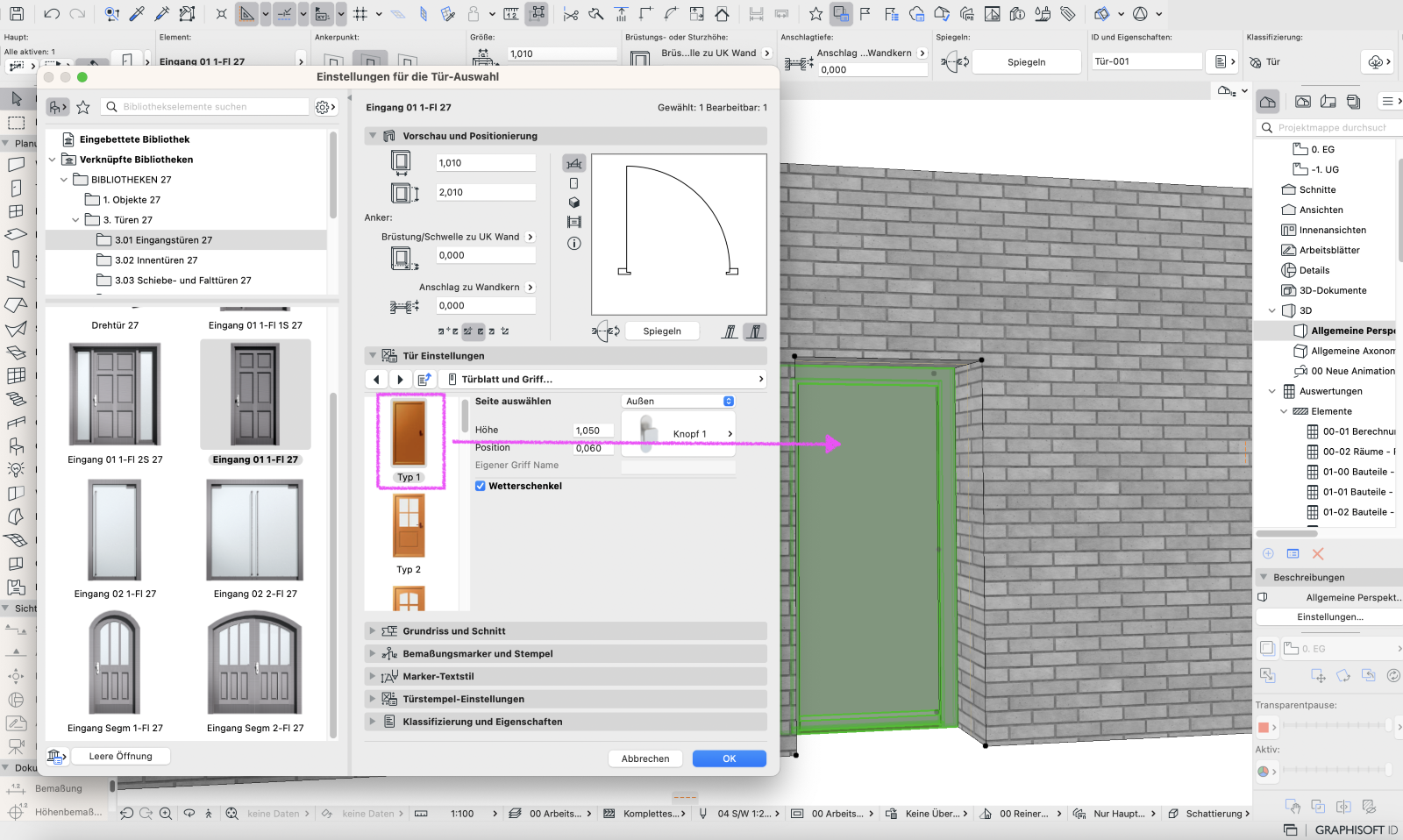Click the delete red X in Navigator

pos(1317,553)
